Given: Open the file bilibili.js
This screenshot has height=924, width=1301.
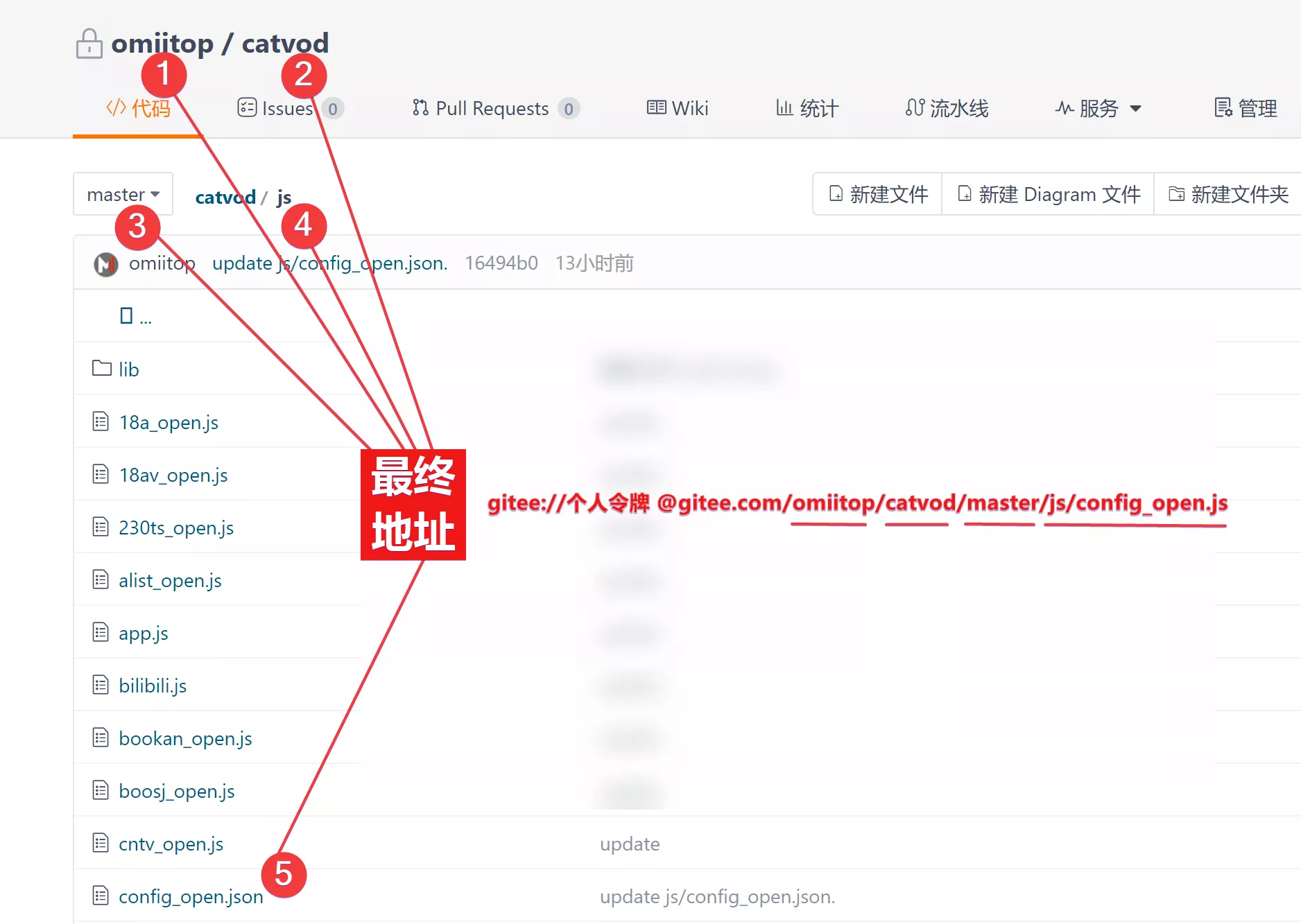Looking at the screenshot, I should 153,686.
